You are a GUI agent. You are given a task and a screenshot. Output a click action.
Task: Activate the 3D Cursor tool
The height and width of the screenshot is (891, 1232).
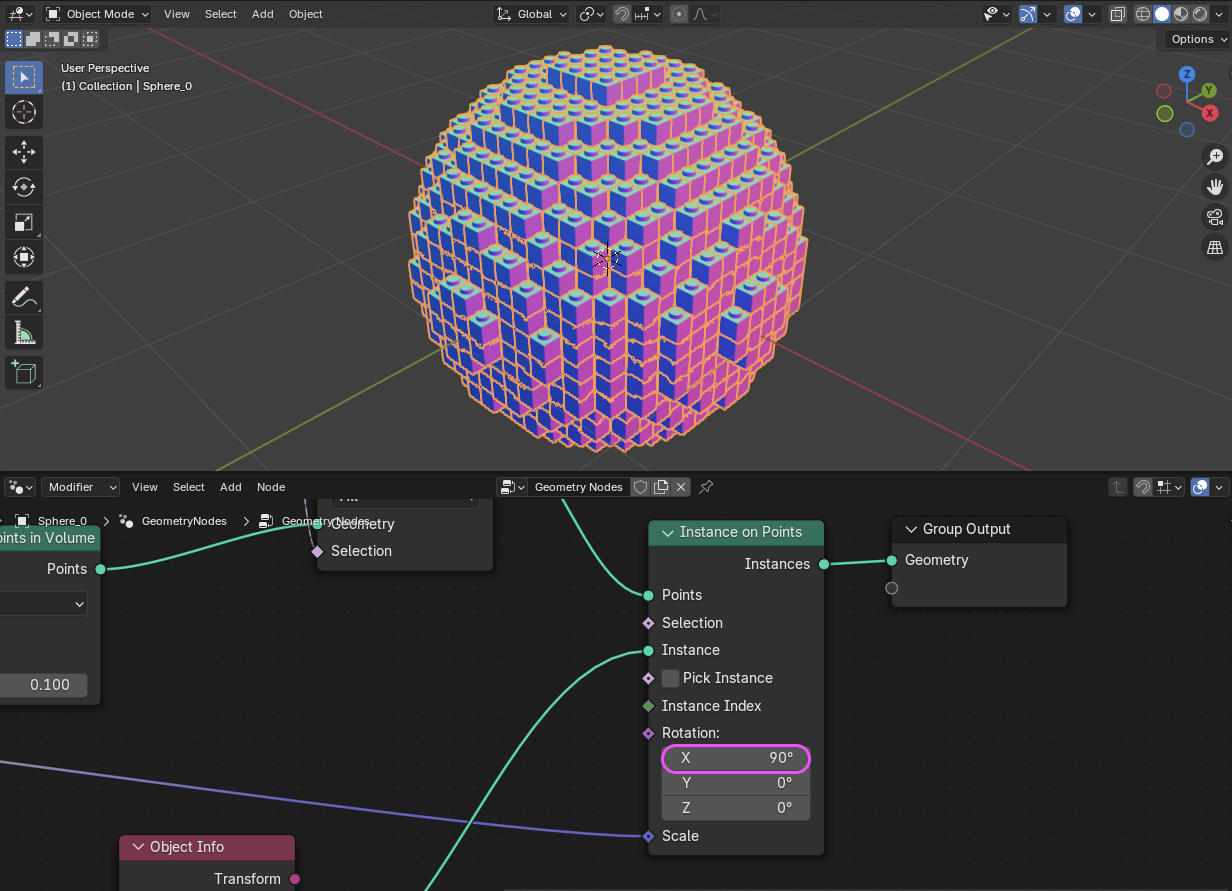click(x=24, y=112)
